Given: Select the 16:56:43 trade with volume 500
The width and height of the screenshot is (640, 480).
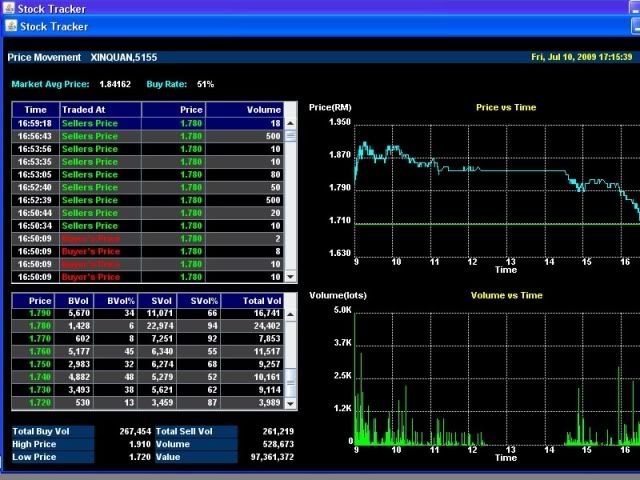Looking at the screenshot, I should pyautogui.click(x=150, y=136).
